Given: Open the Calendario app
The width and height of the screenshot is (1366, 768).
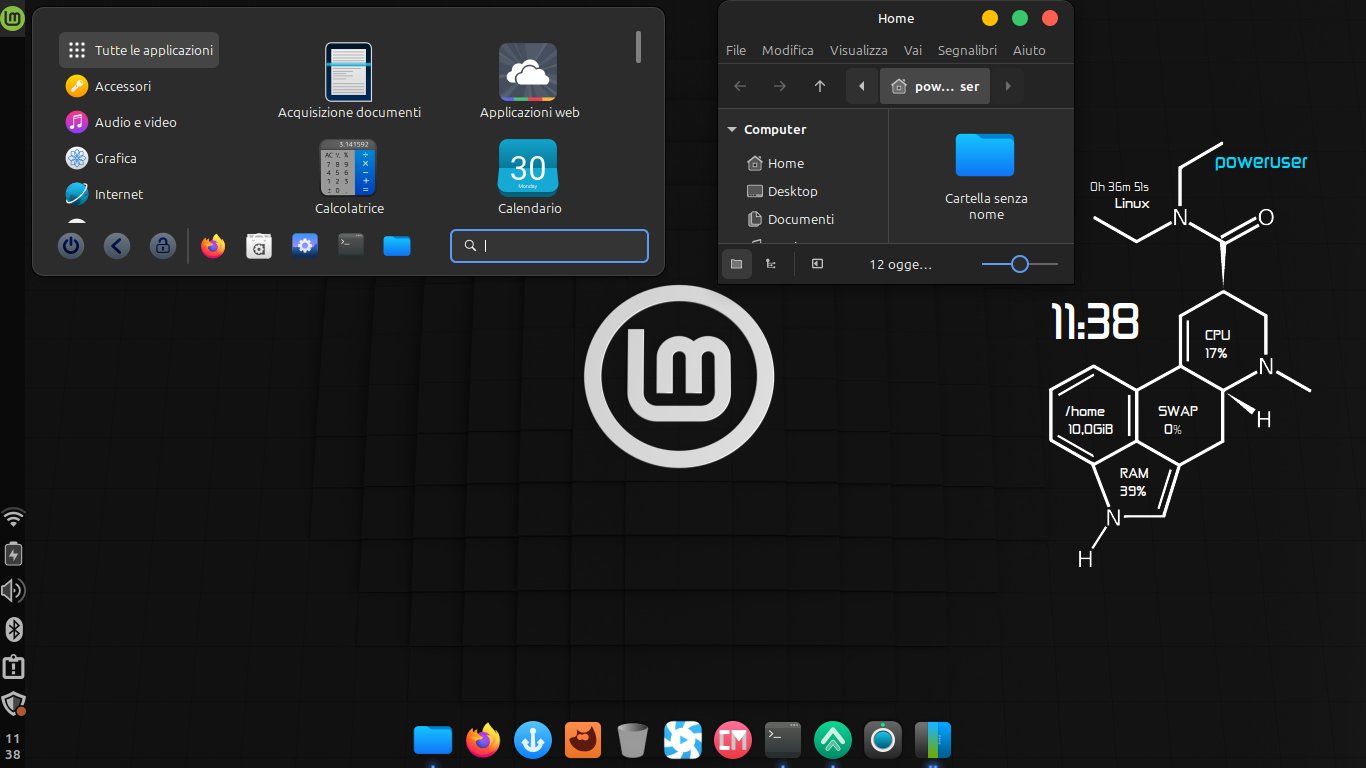Looking at the screenshot, I should tap(529, 178).
